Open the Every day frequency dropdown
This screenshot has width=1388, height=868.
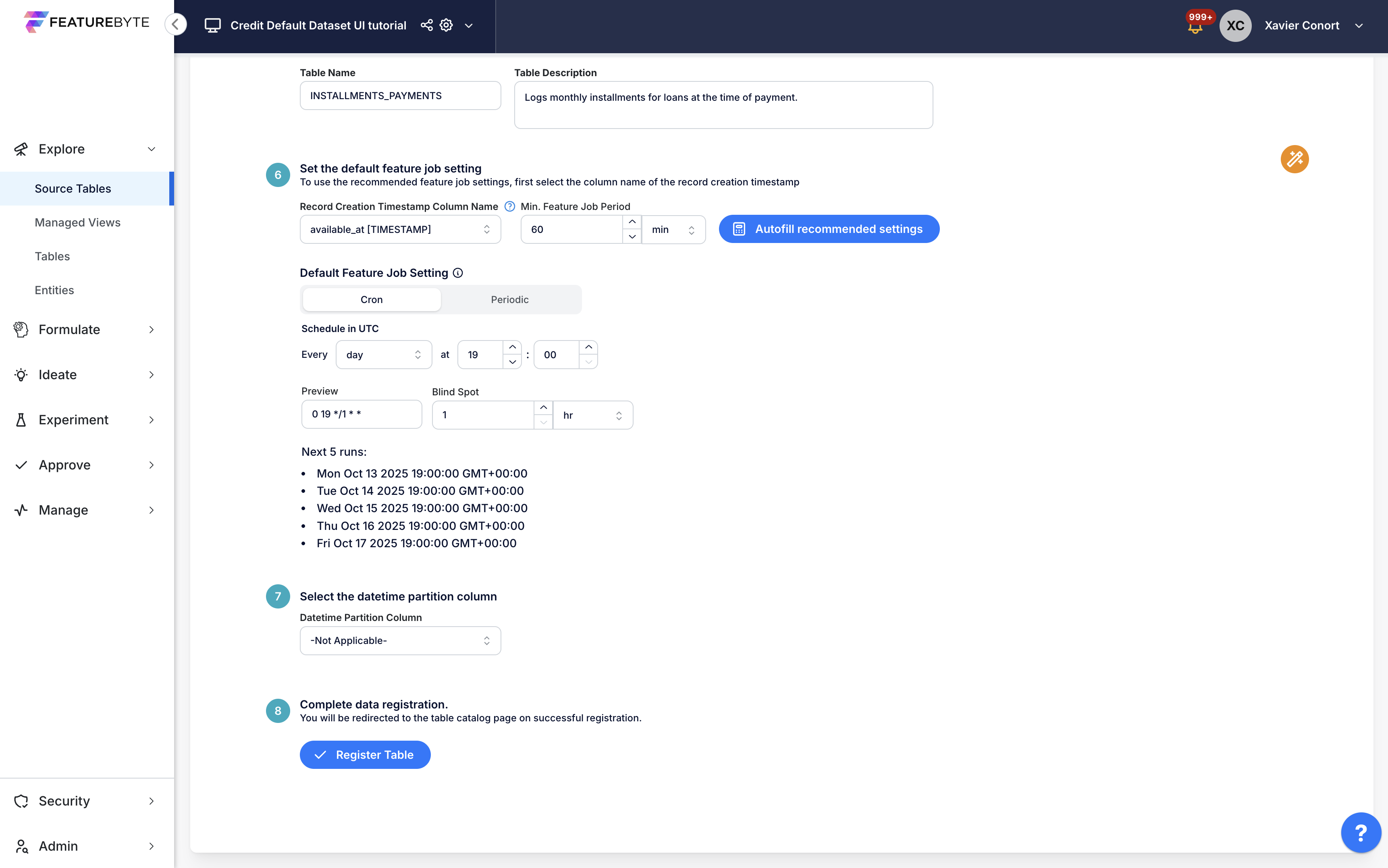tap(383, 355)
